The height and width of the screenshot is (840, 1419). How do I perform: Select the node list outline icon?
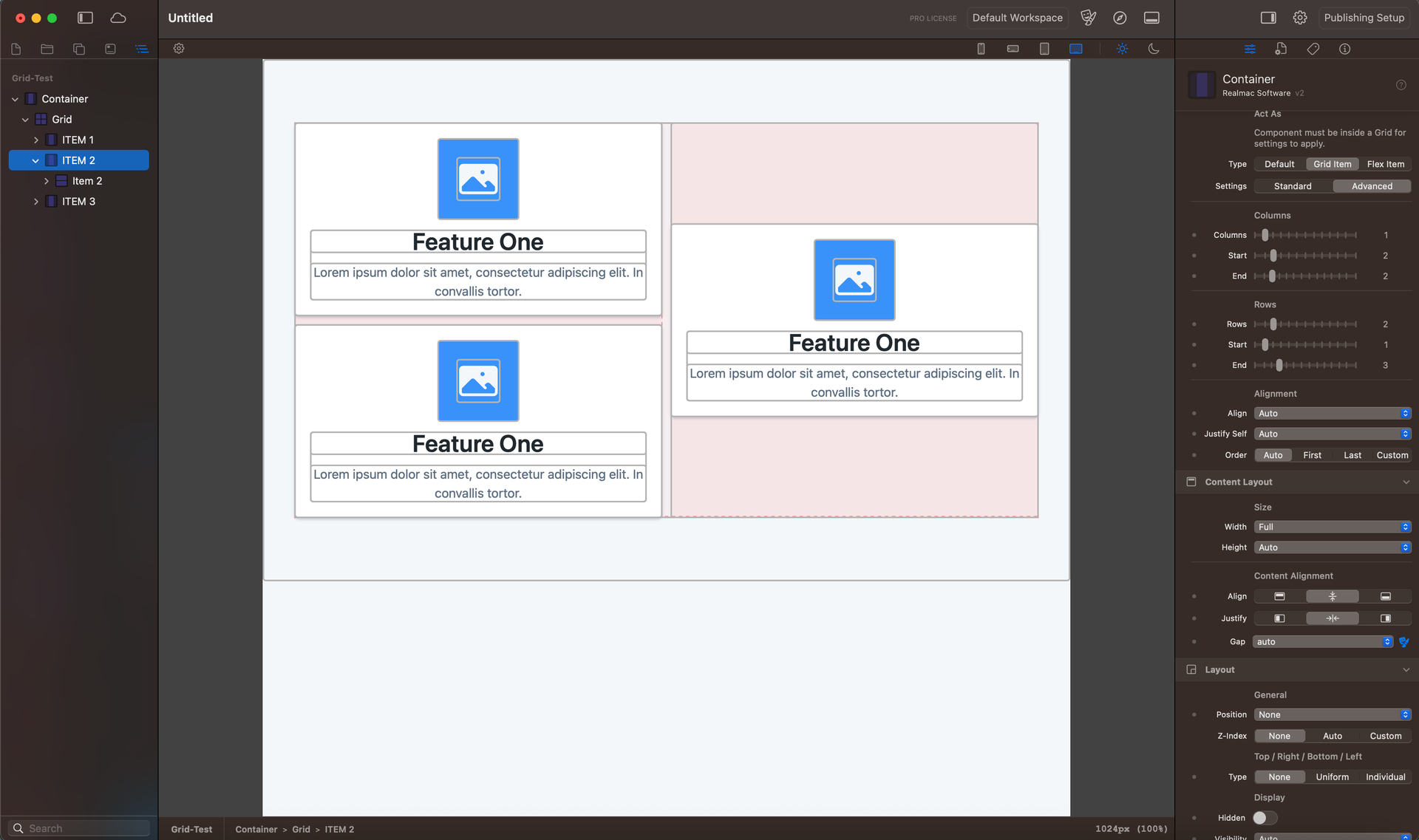(x=142, y=49)
